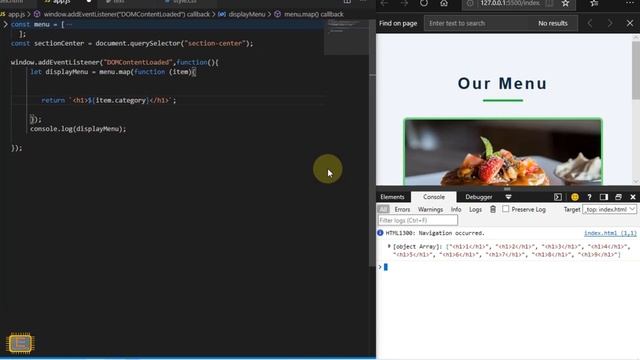Show more DevTools tools dropdown arrow
Image resolution: width=640 pixels, height=360 pixels.
[x=508, y=197]
